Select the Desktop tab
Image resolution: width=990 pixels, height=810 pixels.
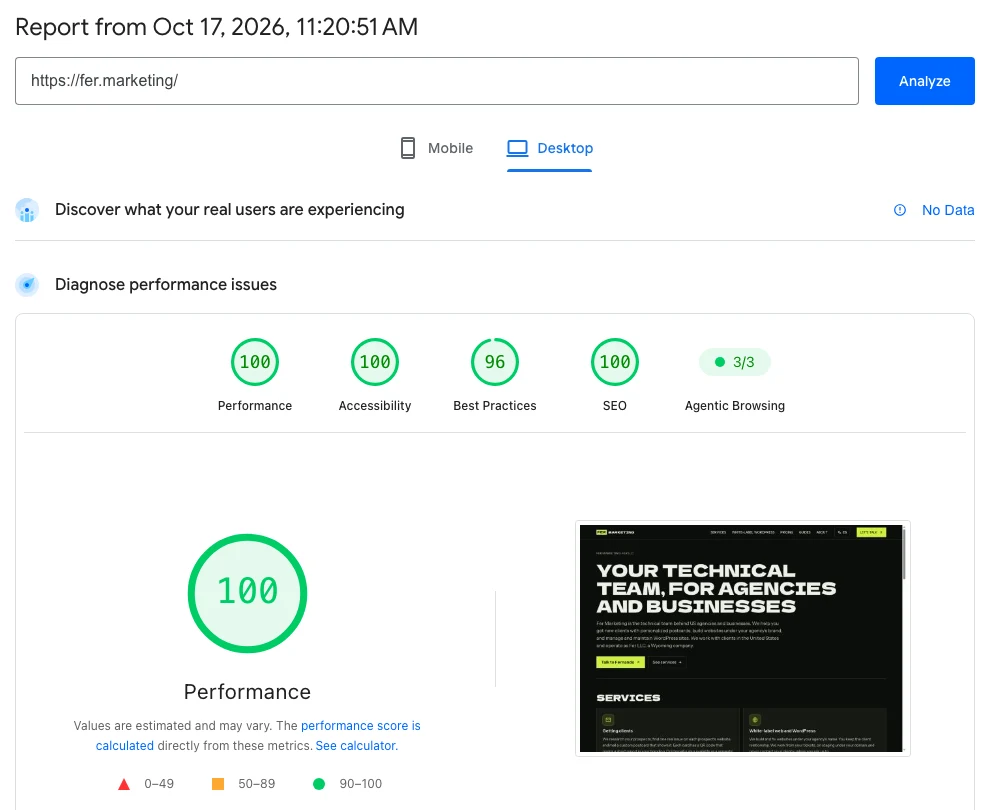click(x=549, y=148)
